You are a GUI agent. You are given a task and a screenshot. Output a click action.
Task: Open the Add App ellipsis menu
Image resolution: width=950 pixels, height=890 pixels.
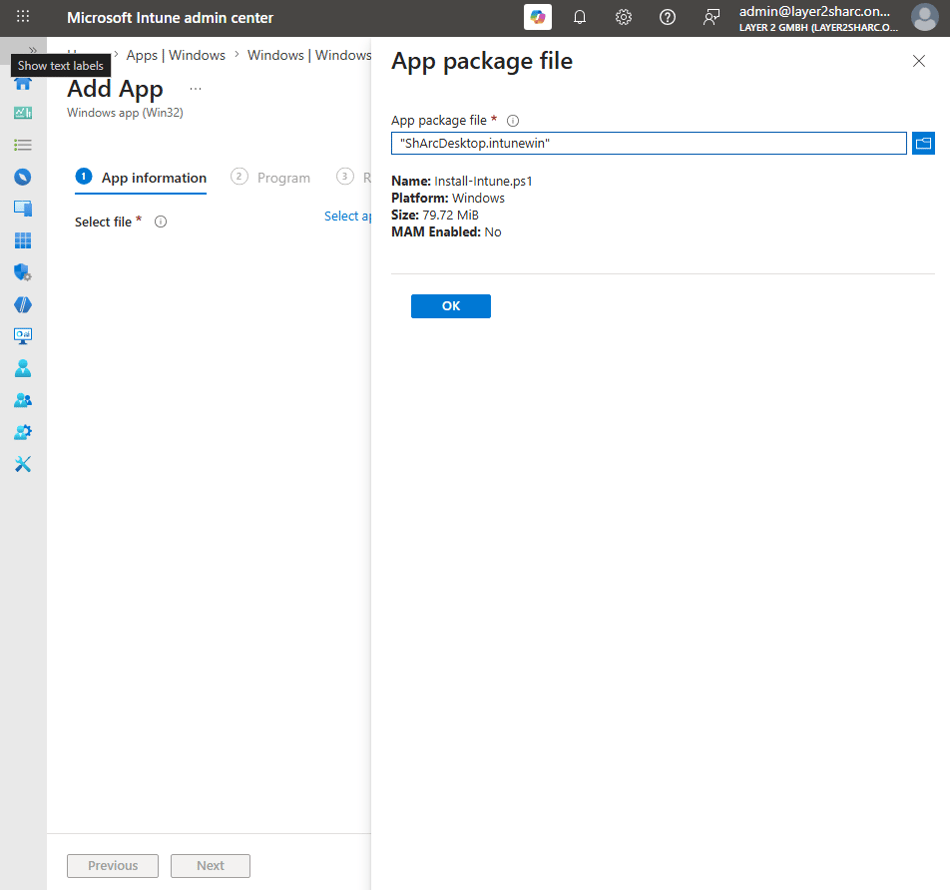(x=195, y=89)
